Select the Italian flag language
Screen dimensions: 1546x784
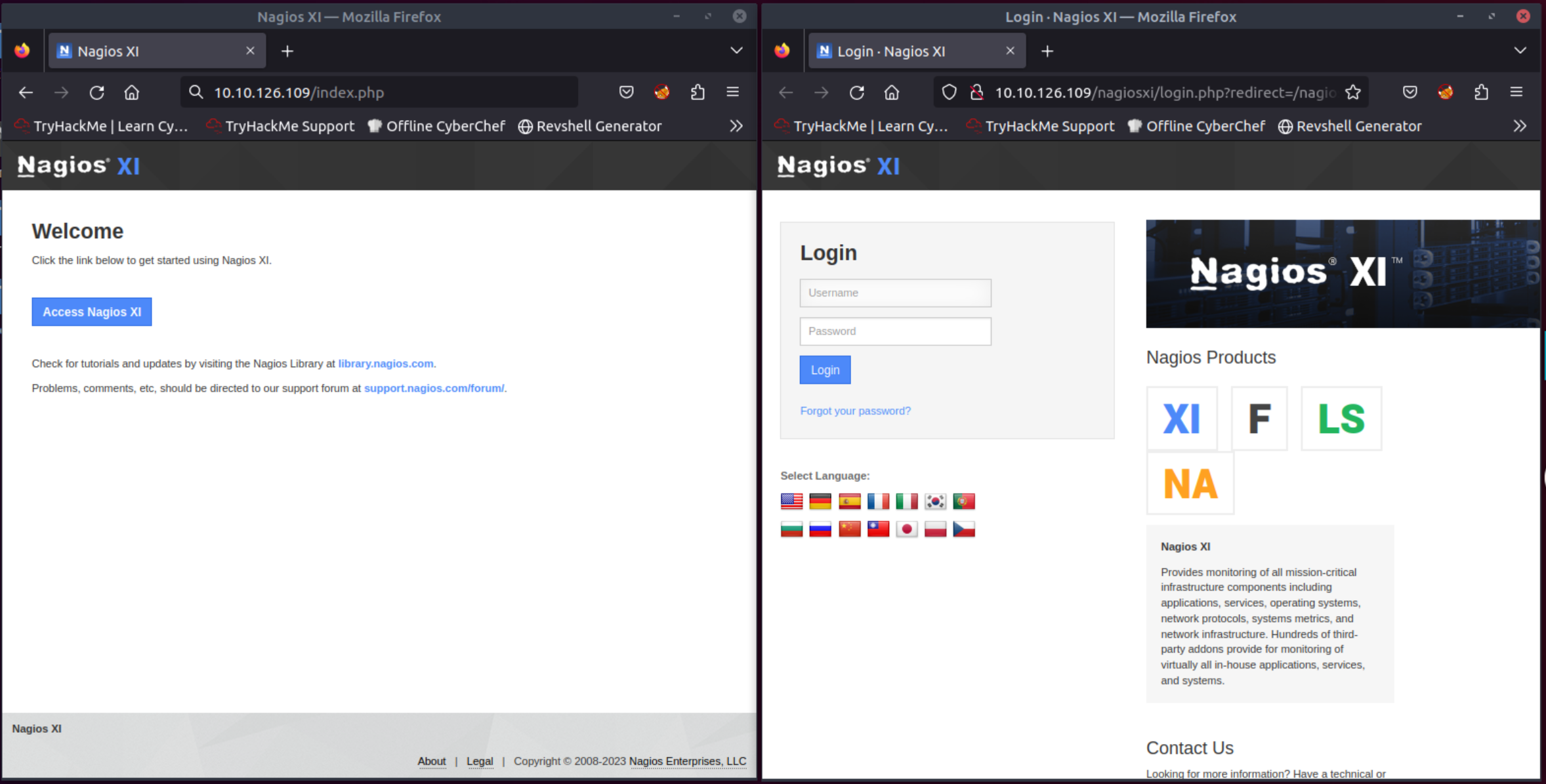pos(907,501)
